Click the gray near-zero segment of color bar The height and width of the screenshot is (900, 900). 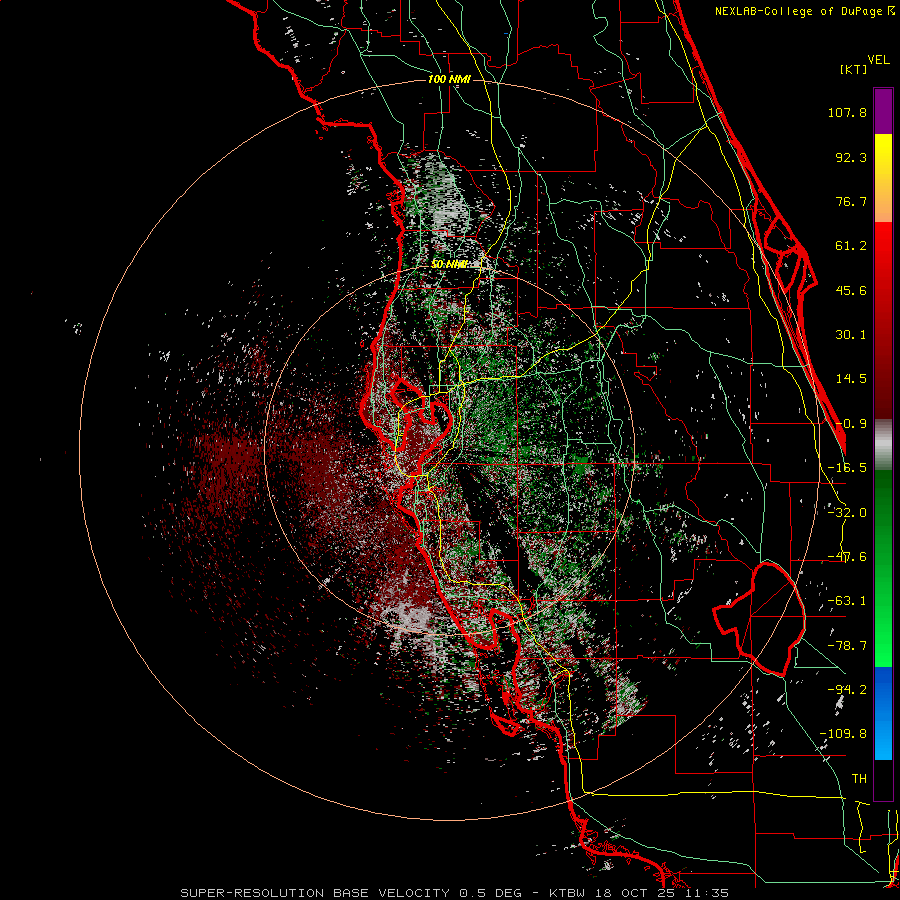[x=883, y=444]
